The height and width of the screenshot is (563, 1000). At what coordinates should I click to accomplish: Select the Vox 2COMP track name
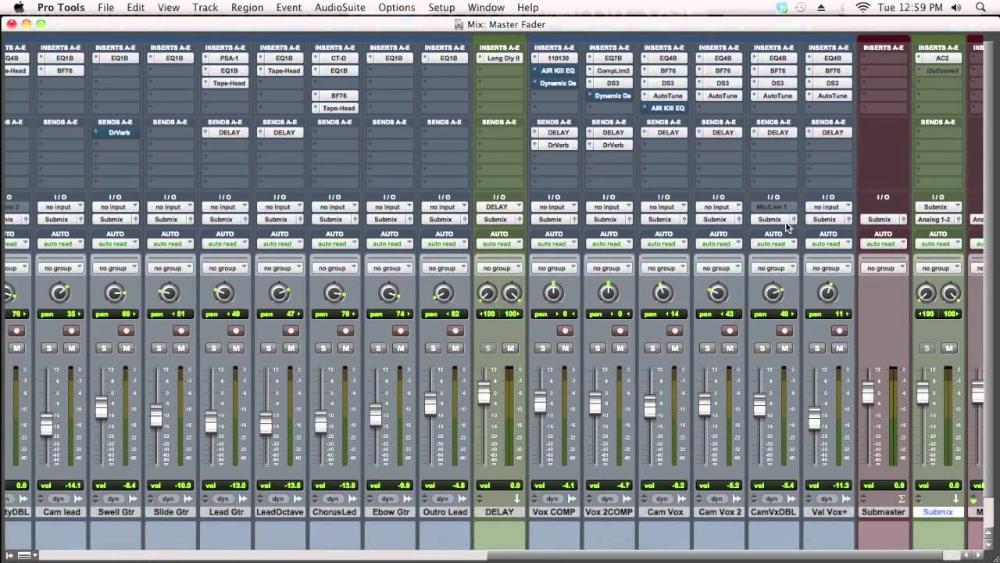607,512
